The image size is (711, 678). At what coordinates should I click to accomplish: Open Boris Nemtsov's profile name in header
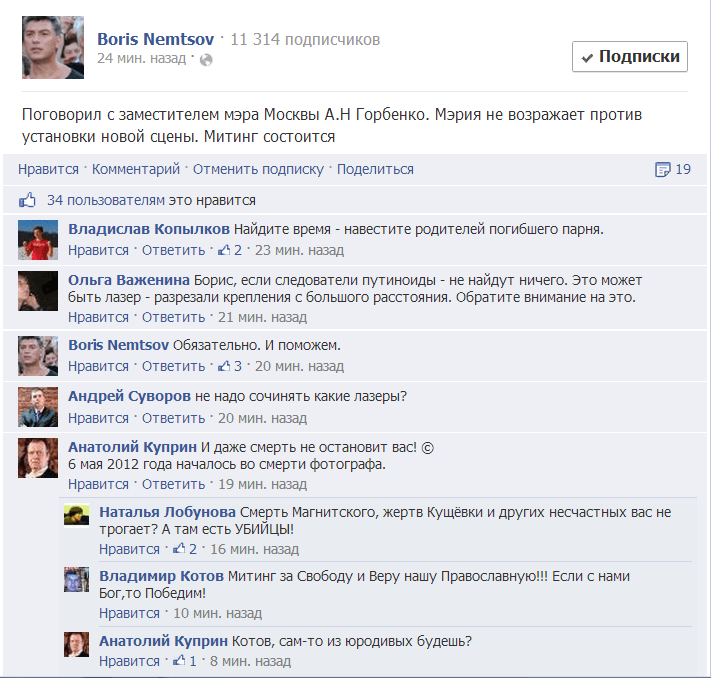point(156,39)
